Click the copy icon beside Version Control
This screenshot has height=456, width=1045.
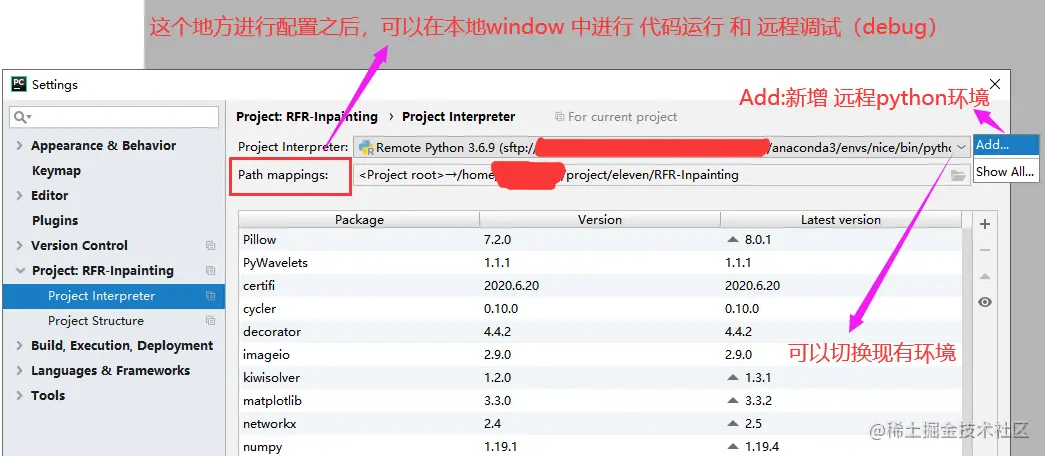(211, 245)
